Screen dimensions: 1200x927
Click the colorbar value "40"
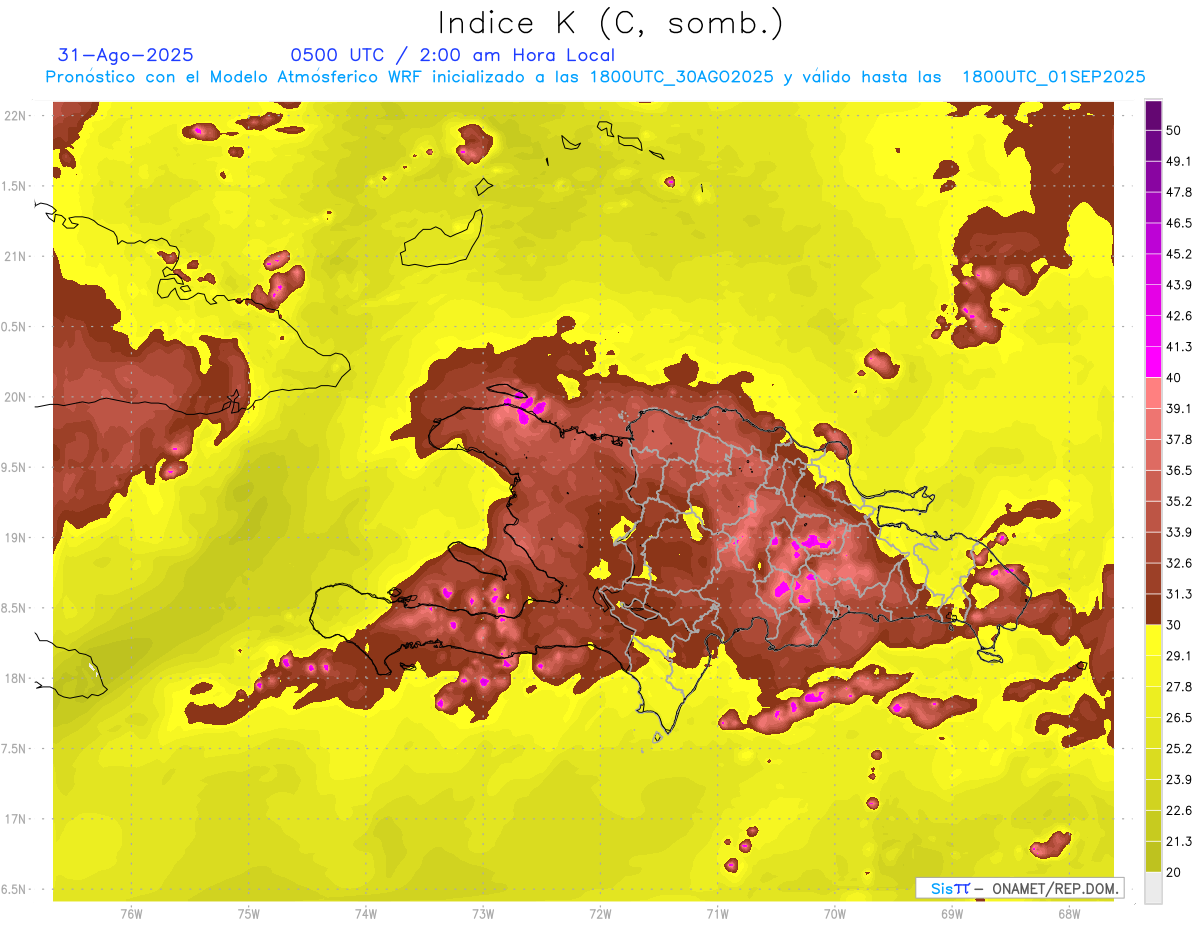pyautogui.click(x=1173, y=378)
